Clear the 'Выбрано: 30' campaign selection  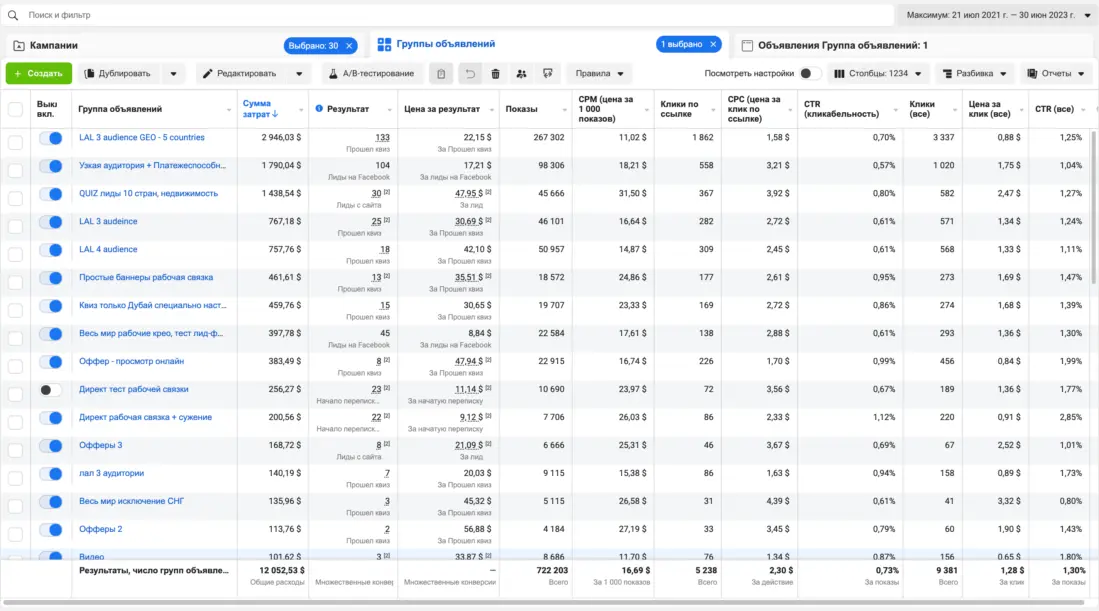coord(349,46)
